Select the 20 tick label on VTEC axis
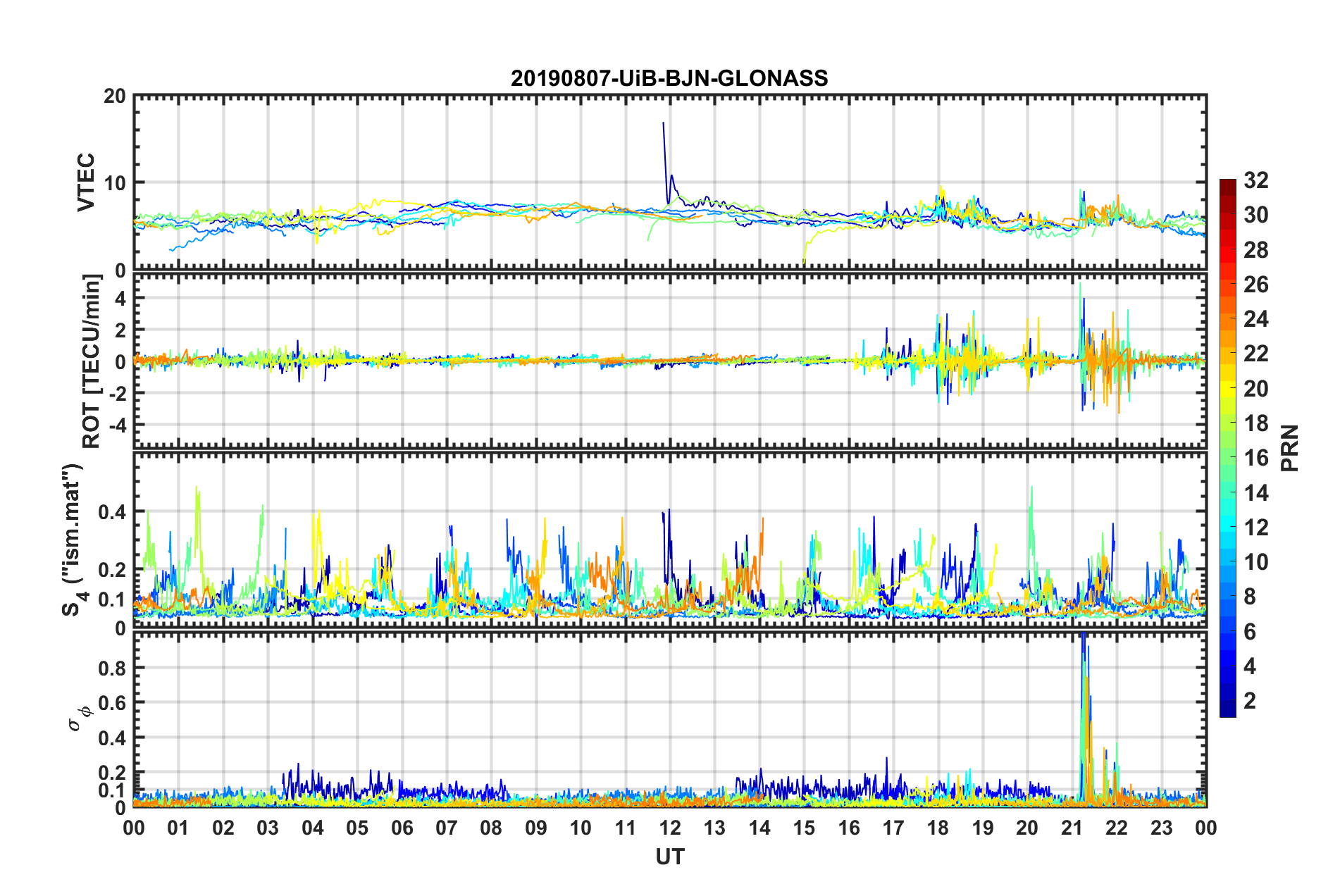The image size is (1340, 896). [115, 96]
